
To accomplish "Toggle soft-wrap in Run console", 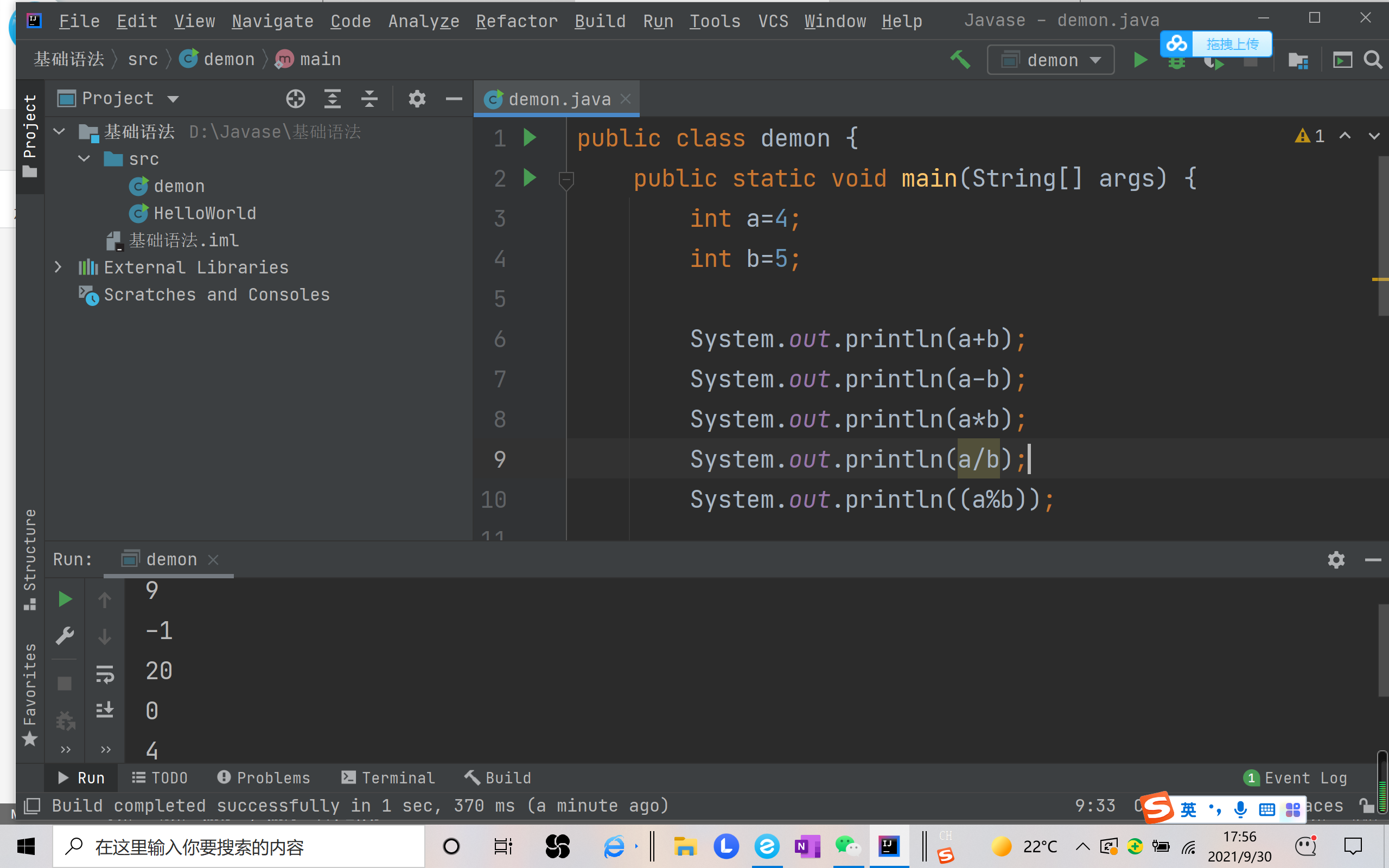I will (x=105, y=674).
